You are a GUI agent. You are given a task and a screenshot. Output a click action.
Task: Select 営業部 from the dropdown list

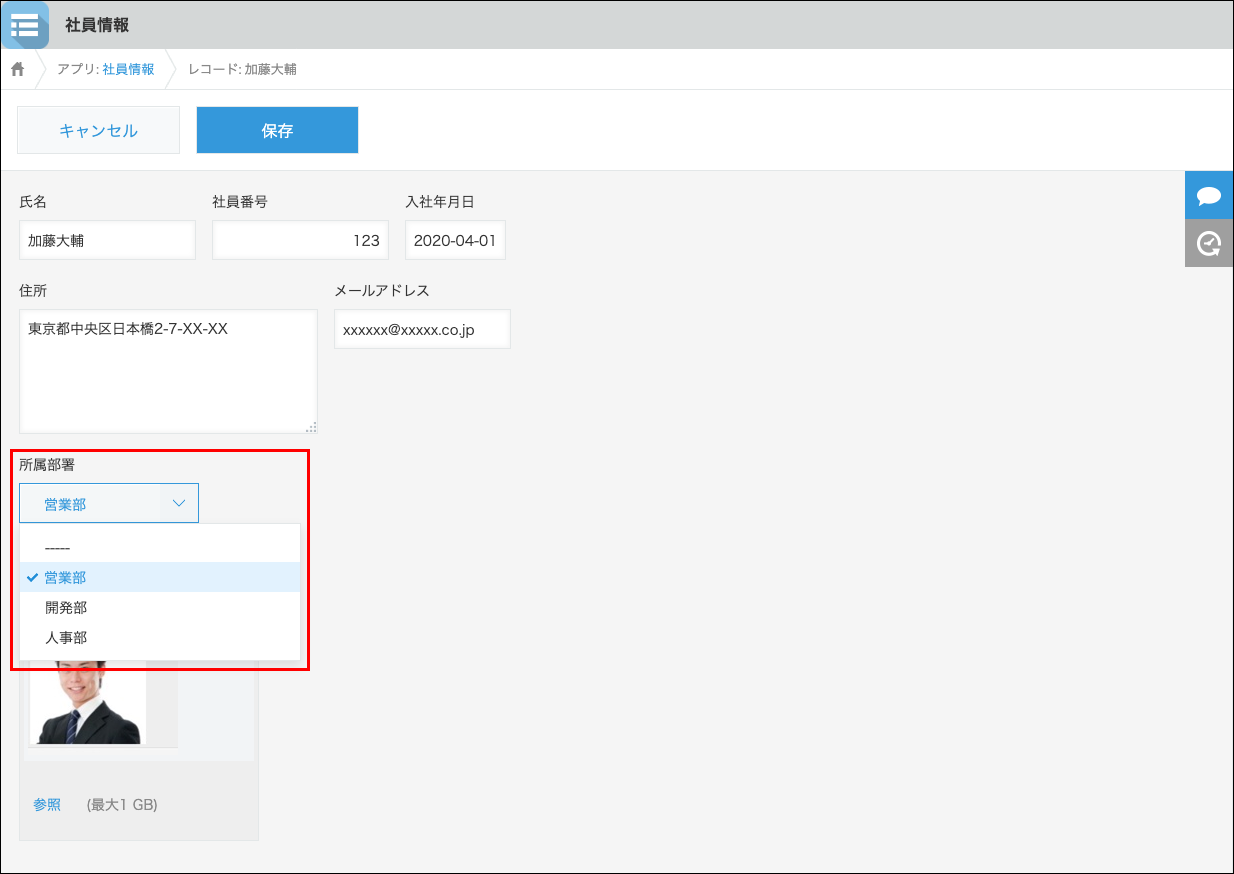point(160,577)
